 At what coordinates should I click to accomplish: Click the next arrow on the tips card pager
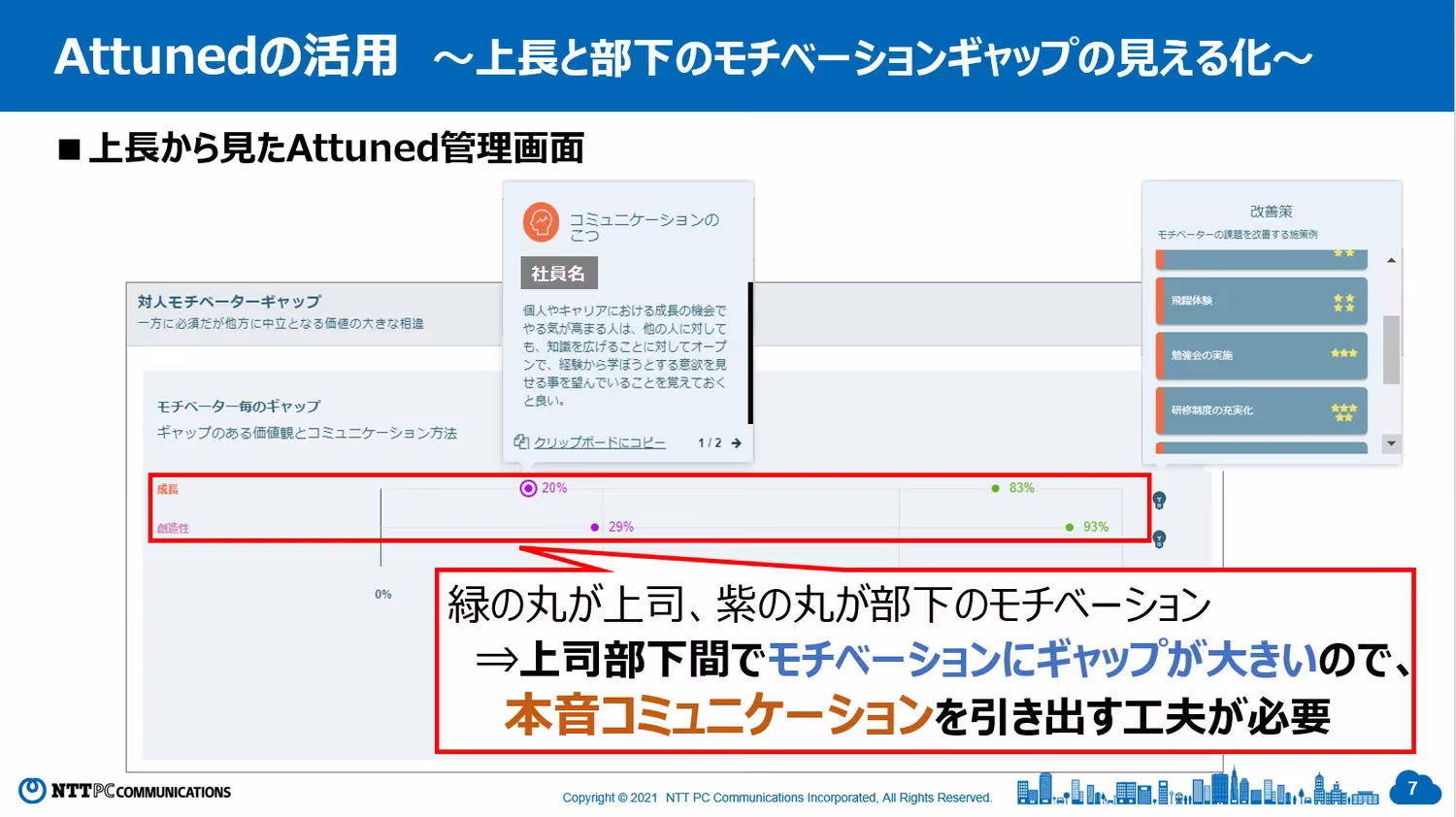click(736, 442)
